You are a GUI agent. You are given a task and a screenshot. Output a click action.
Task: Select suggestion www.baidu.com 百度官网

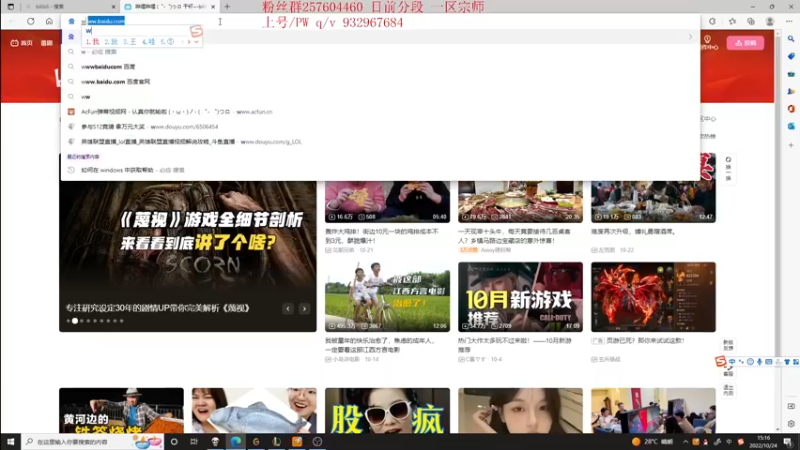(x=115, y=82)
